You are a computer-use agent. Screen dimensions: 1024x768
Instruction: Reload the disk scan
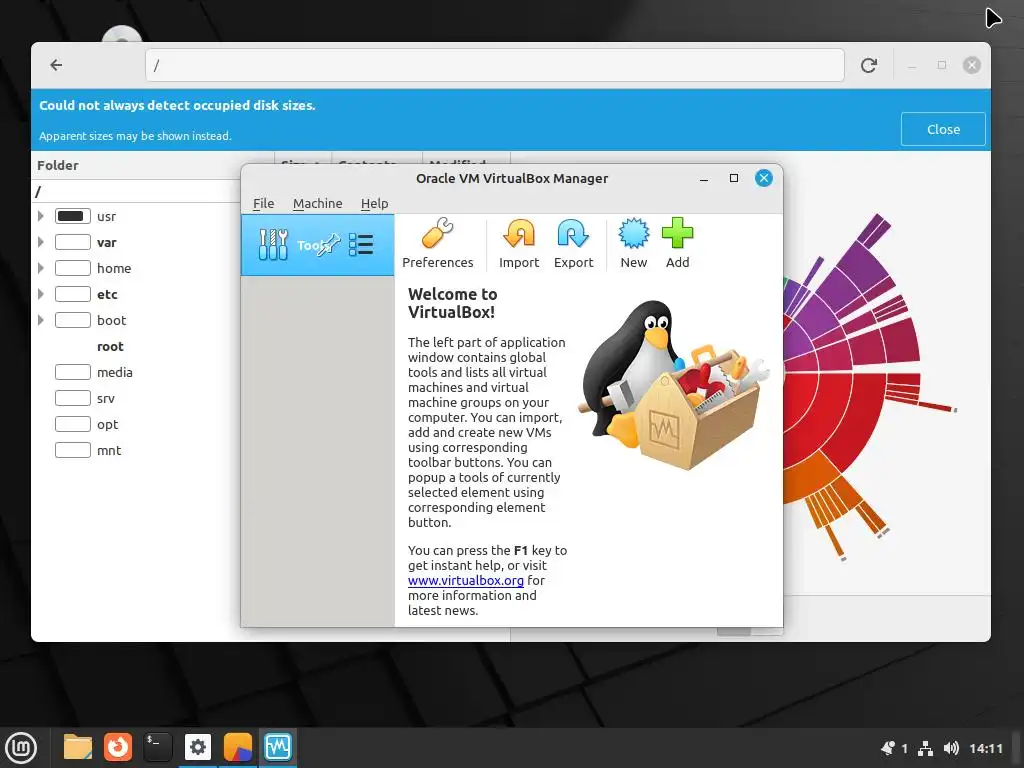868,65
